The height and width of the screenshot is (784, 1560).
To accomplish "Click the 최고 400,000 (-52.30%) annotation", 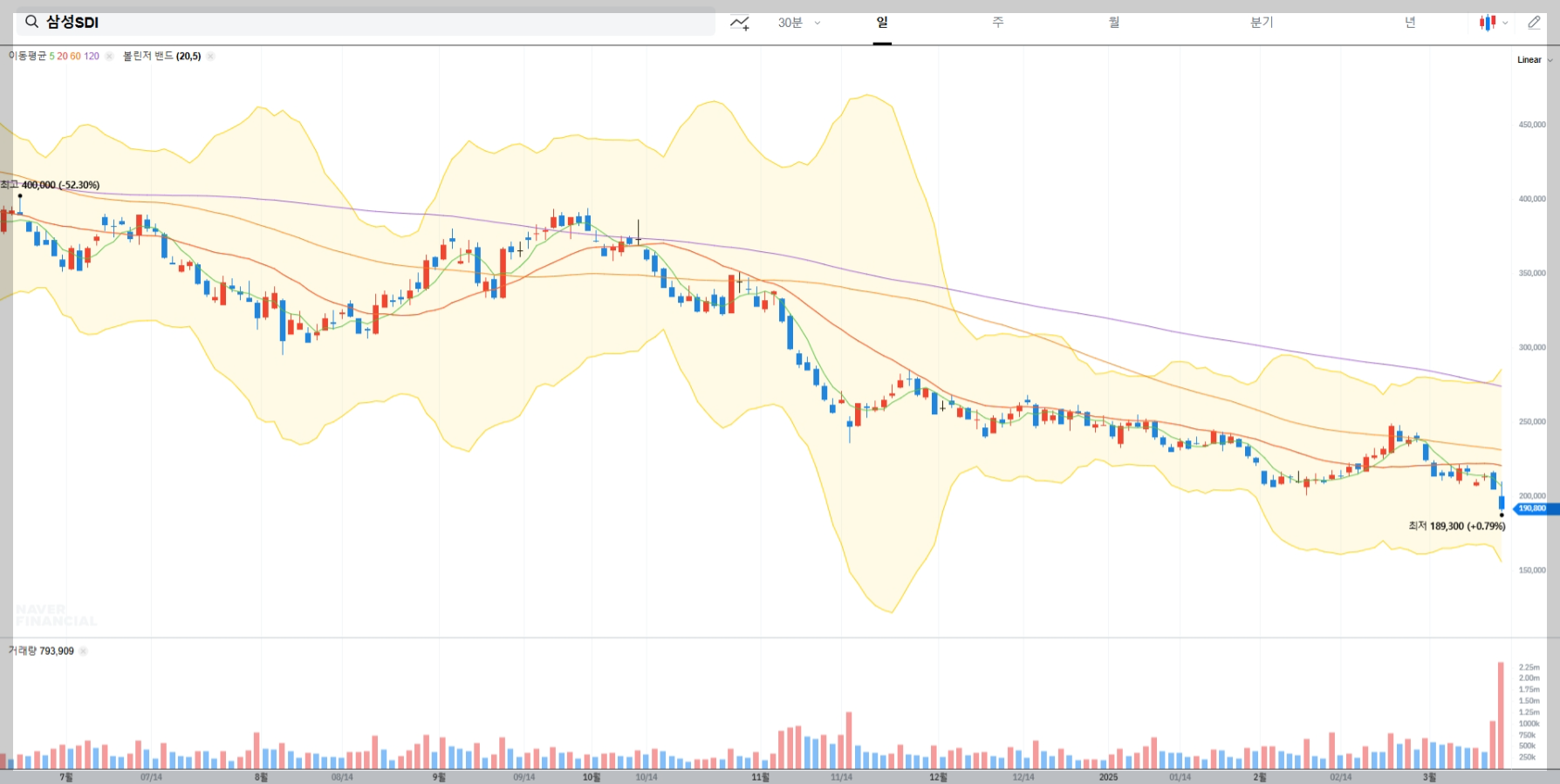I will [x=51, y=185].
